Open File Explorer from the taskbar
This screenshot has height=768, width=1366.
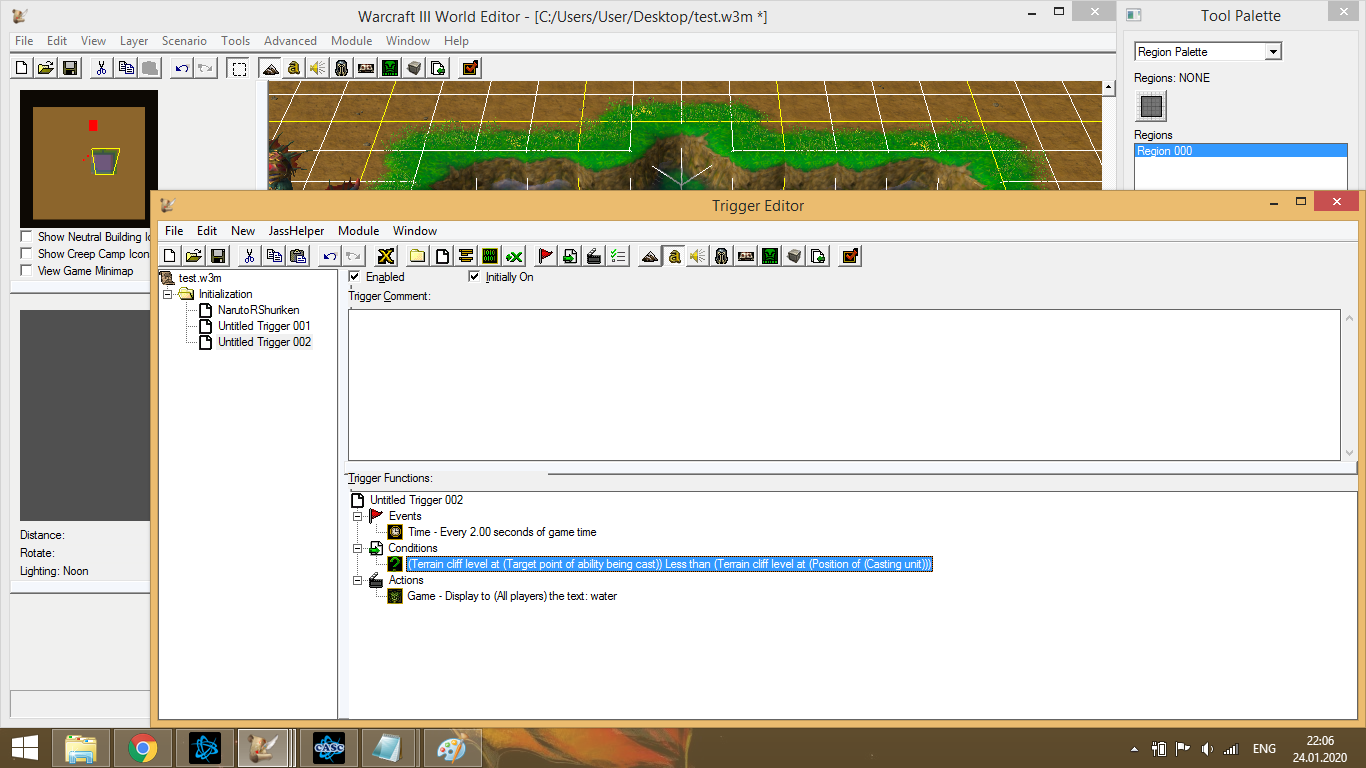(81, 748)
